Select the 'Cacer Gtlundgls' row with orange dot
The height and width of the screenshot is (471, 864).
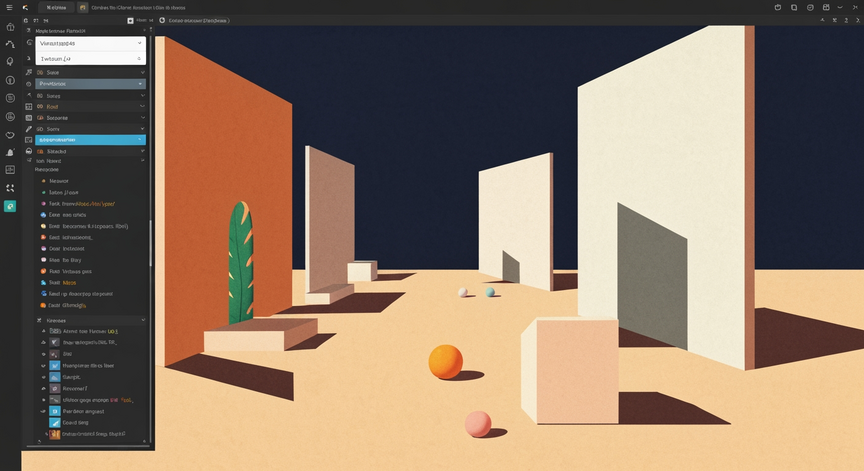91,305
